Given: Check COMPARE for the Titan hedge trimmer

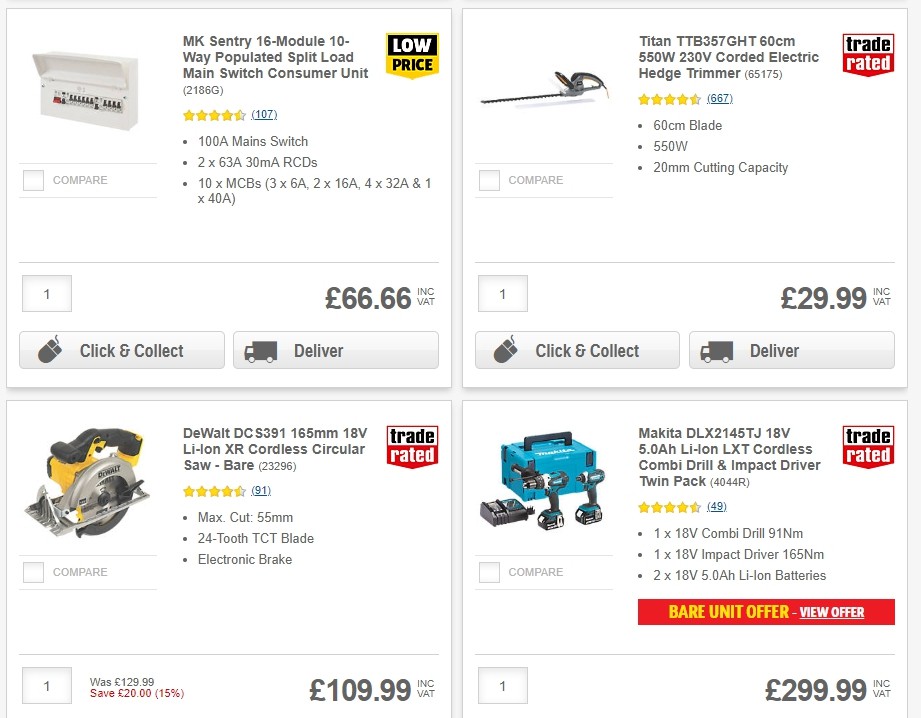Looking at the screenshot, I should click(489, 180).
